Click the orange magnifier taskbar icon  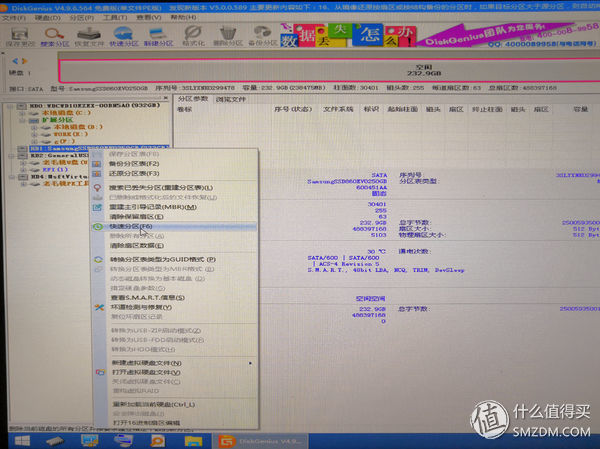pos(157,441)
